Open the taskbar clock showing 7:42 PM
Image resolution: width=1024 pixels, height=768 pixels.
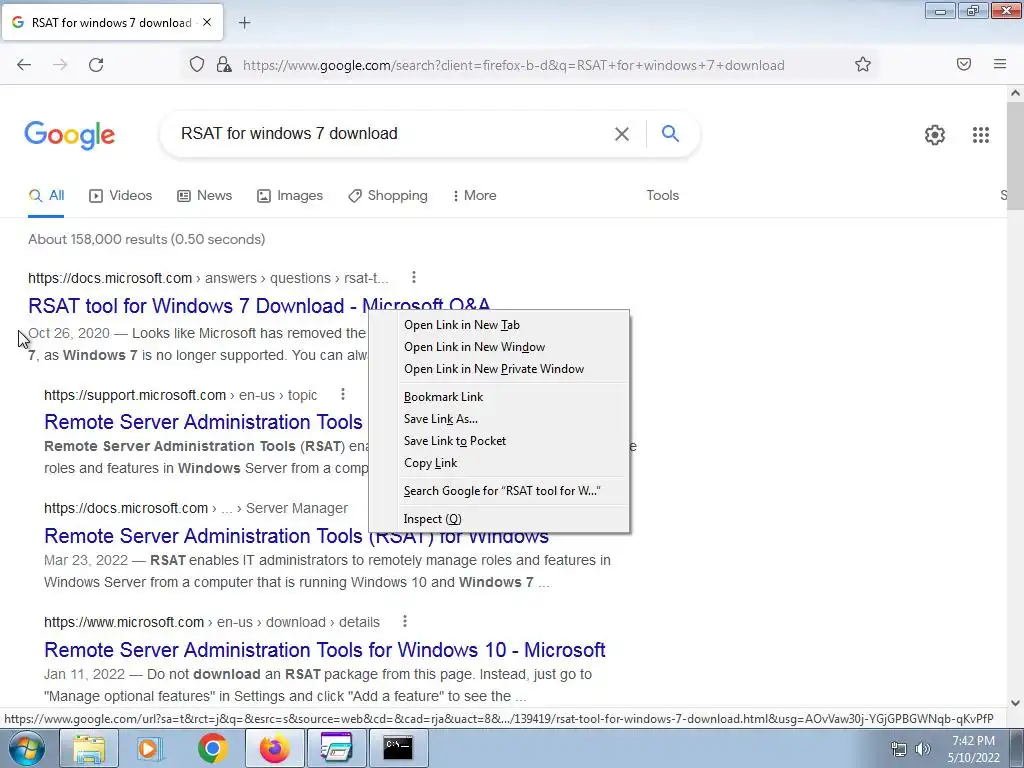pyautogui.click(x=973, y=749)
